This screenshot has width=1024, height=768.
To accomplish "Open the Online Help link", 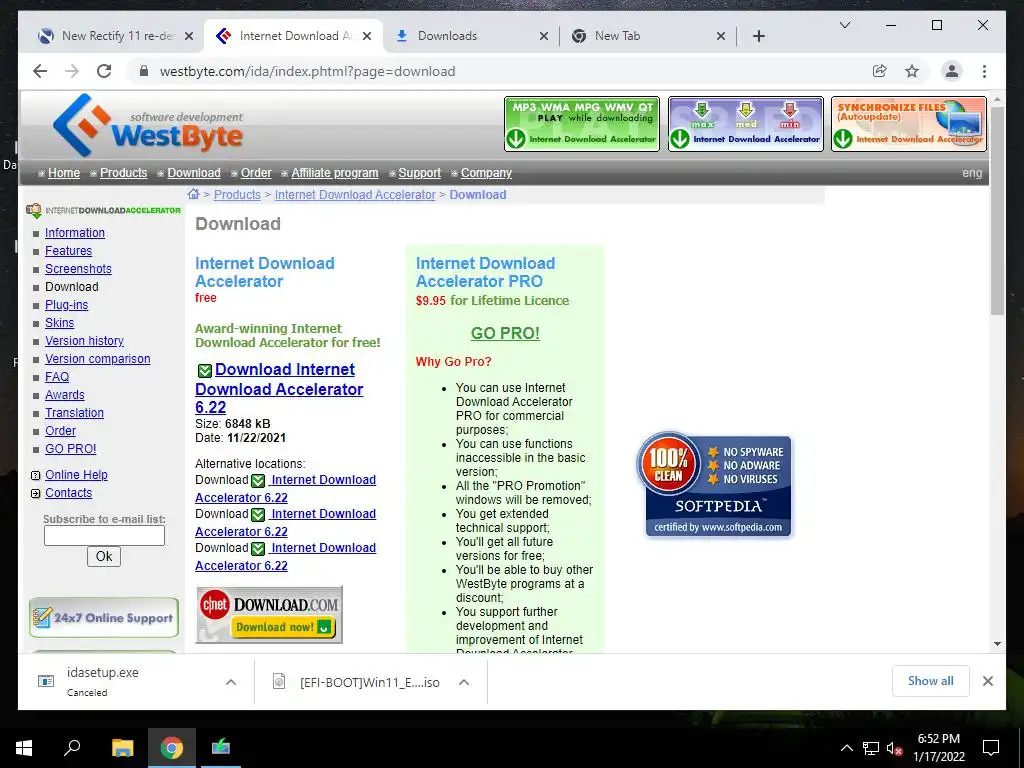I will coord(76,475).
